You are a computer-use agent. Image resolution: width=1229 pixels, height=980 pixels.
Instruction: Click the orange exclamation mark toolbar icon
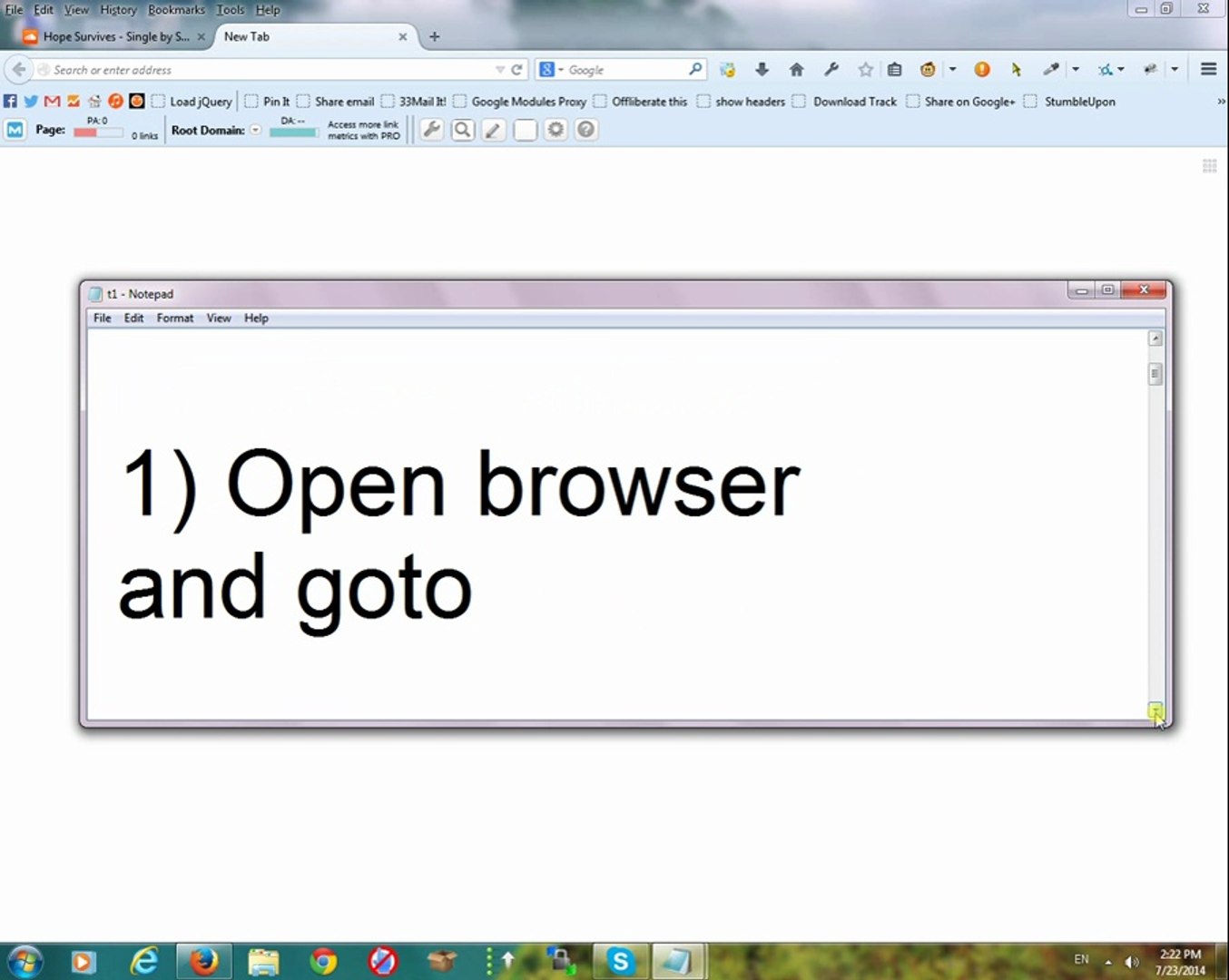point(982,69)
